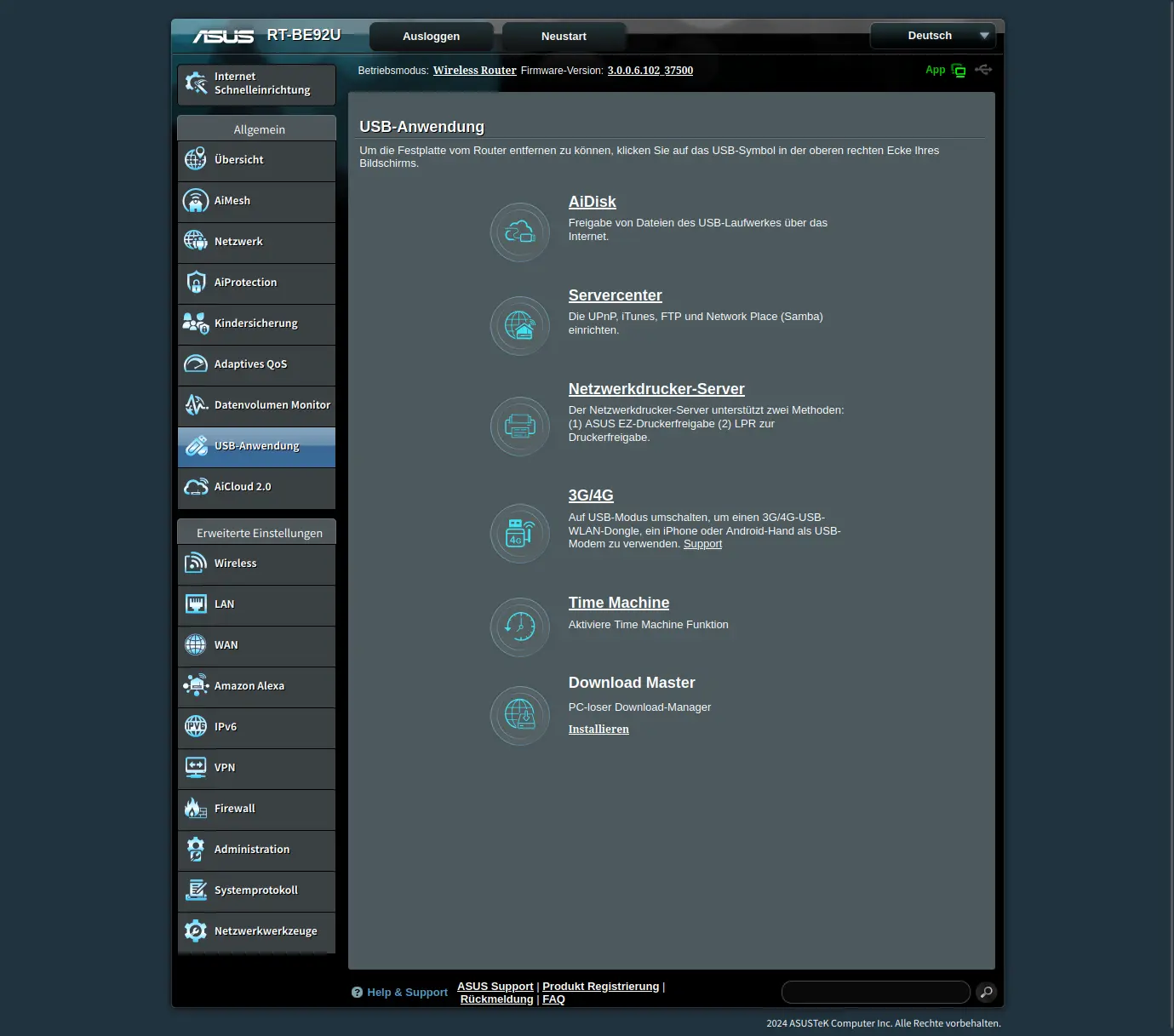Click the Time Machine clock icon
This screenshot has height=1036, width=1174.
click(x=519, y=627)
